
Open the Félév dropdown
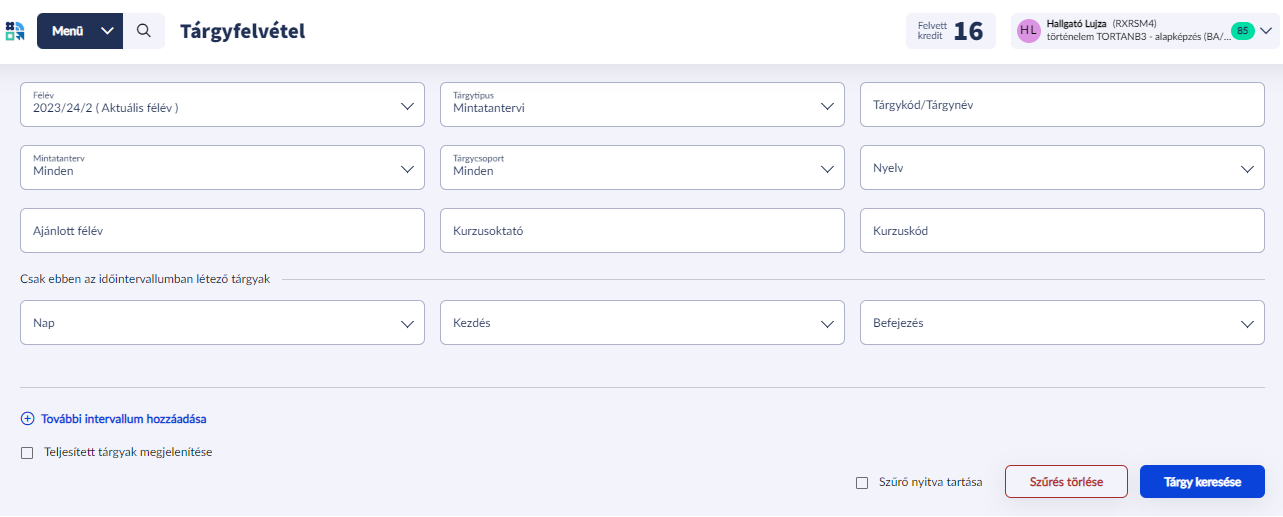point(222,104)
